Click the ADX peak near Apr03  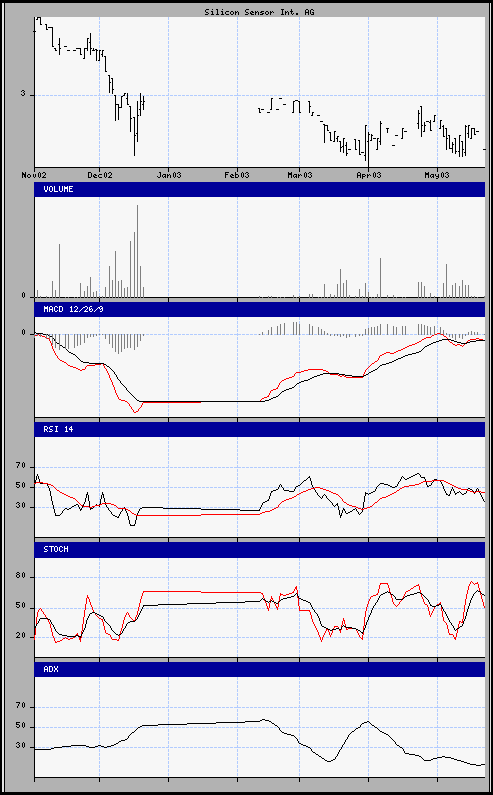click(x=368, y=721)
